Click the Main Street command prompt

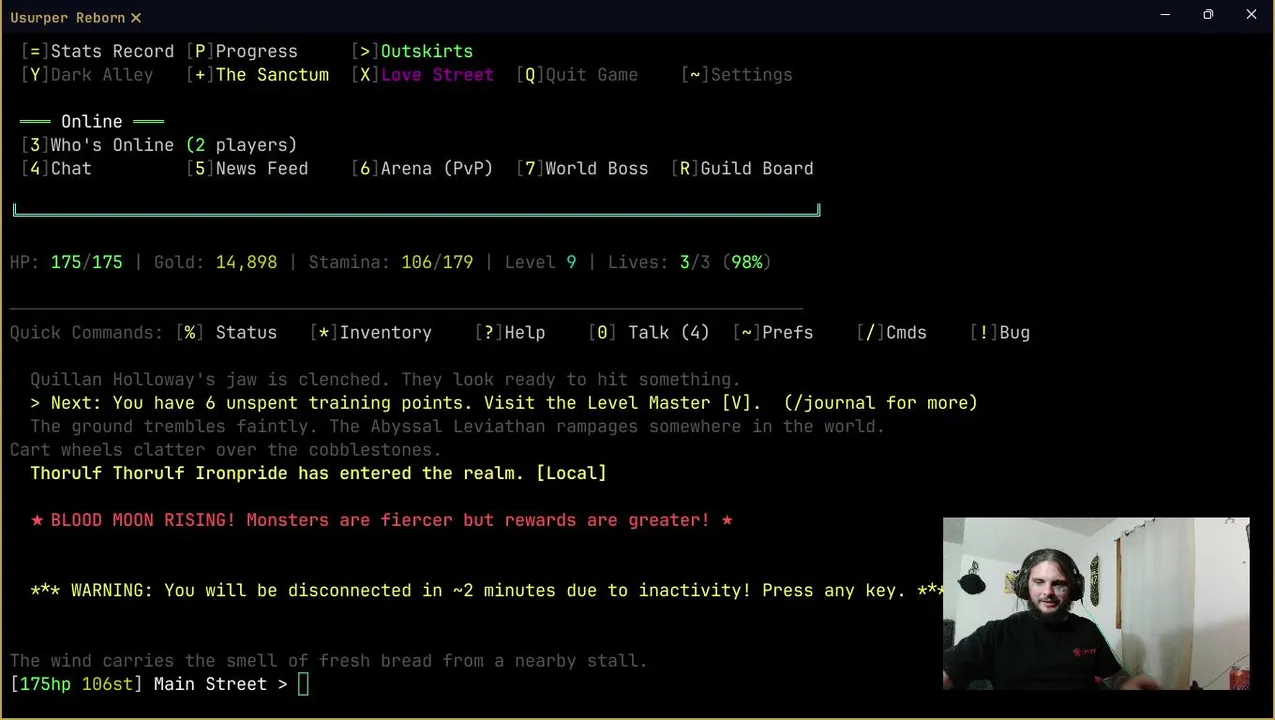[160, 684]
